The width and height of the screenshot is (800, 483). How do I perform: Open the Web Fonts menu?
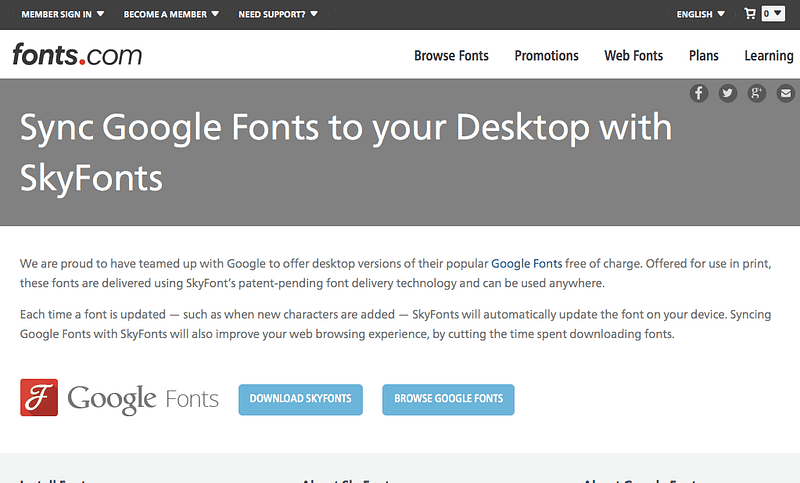coord(634,56)
